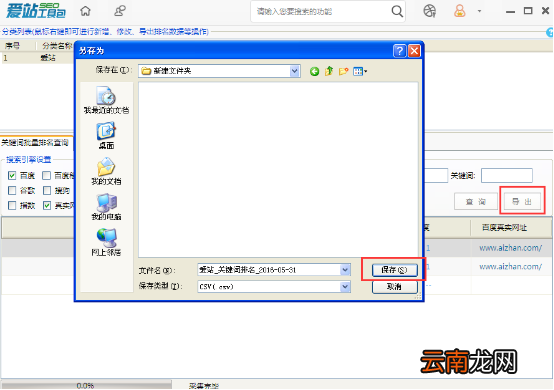Image resolution: width=554 pixels, height=390 pixels.
Task: Open second www.aizhan.com/ link
Action: 510,266
